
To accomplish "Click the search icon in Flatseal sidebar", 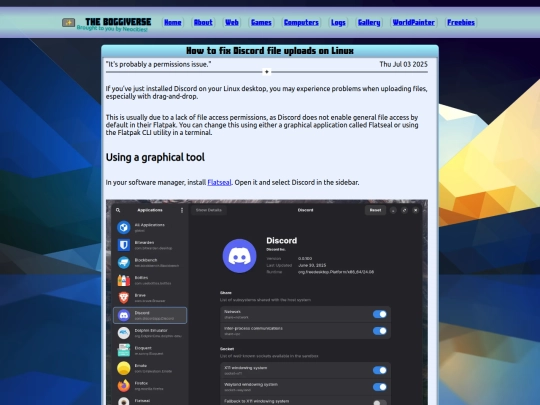I will [x=118, y=210].
